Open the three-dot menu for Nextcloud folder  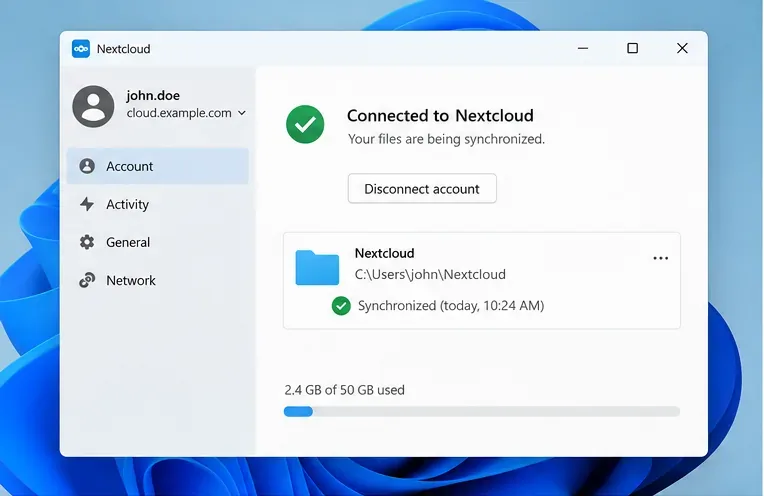661,258
